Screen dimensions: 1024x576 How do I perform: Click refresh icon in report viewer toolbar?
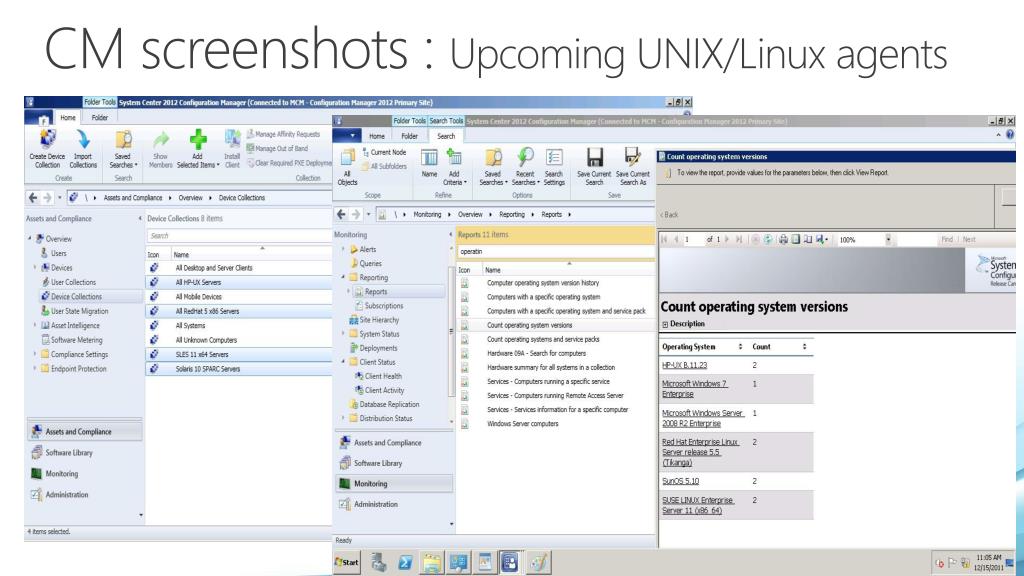(768, 240)
